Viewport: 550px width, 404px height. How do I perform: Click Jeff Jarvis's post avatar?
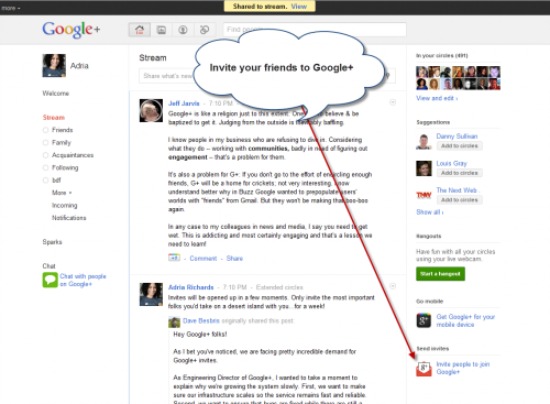pyautogui.click(x=151, y=110)
